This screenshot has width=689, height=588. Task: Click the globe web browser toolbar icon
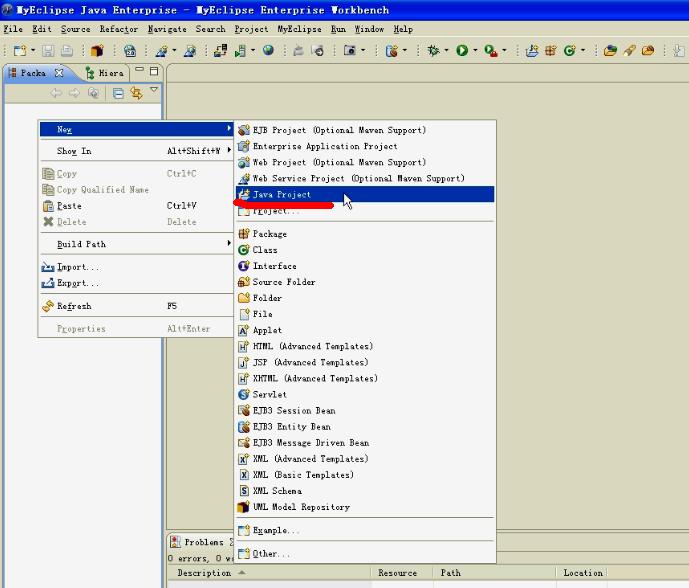pos(268,51)
